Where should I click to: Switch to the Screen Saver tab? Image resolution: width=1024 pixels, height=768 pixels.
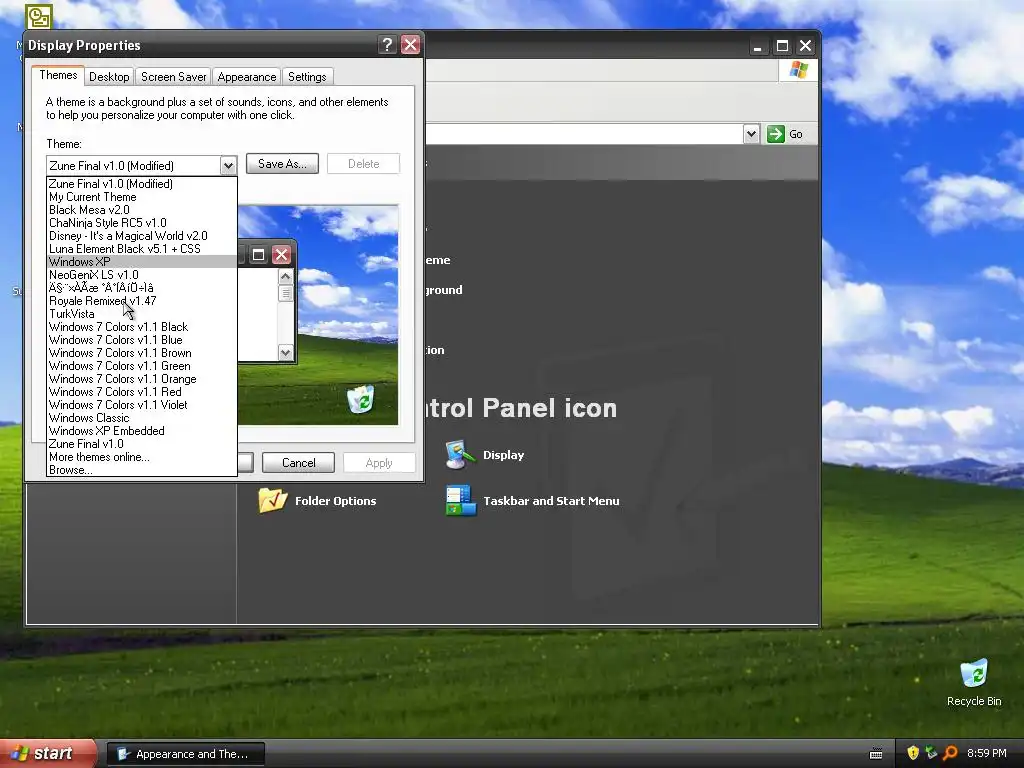[173, 77]
